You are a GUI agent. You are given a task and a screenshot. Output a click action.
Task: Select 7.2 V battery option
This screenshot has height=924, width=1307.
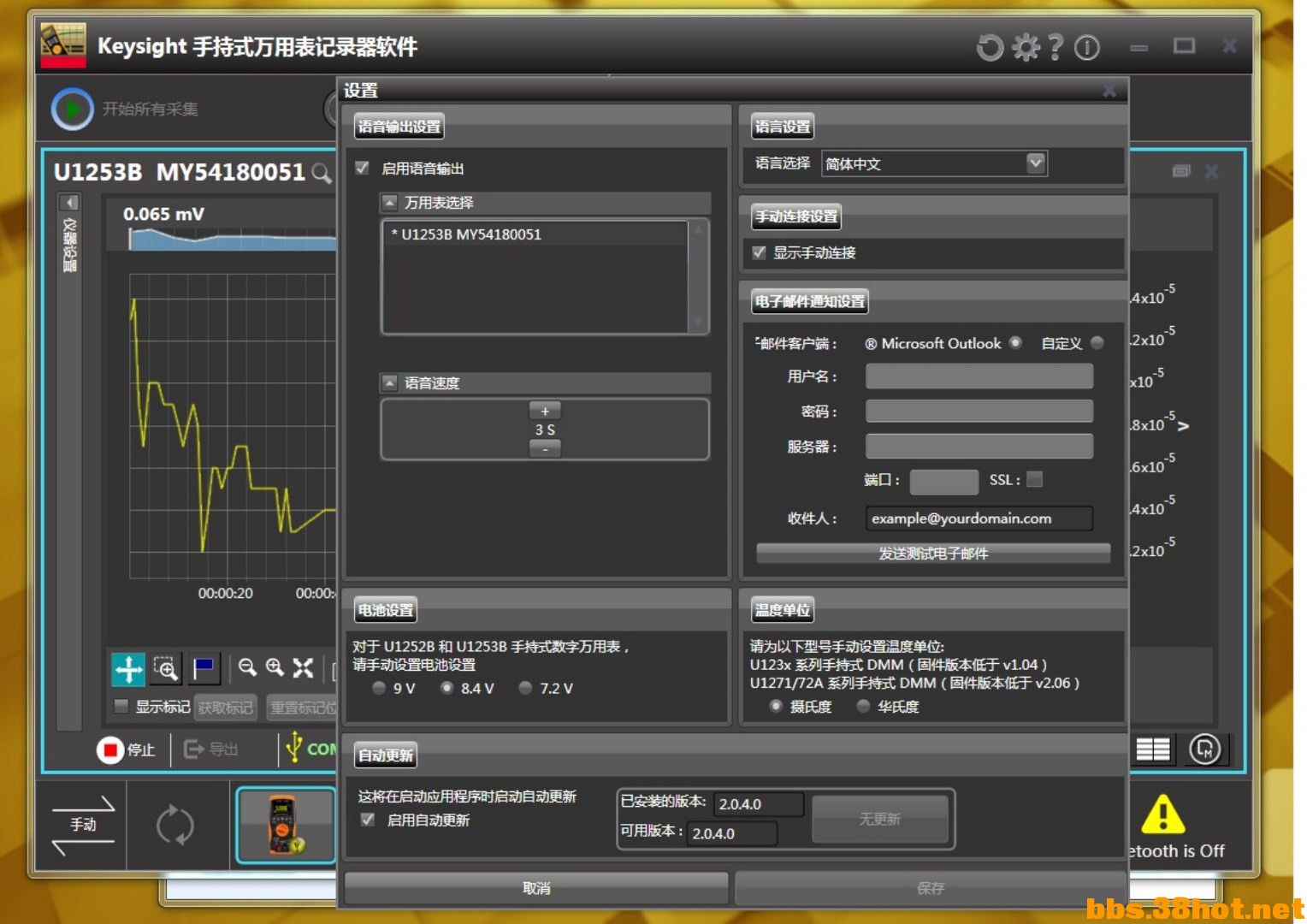click(525, 688)
